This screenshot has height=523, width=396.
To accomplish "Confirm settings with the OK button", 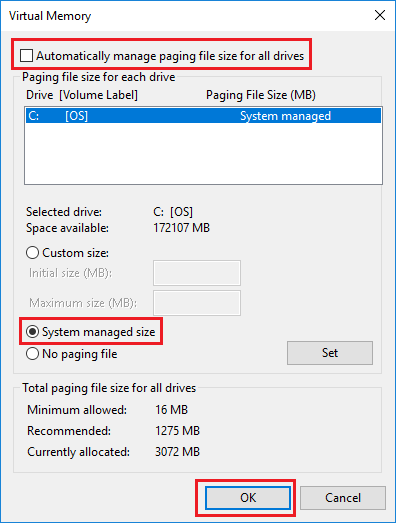I will [248, 498].
